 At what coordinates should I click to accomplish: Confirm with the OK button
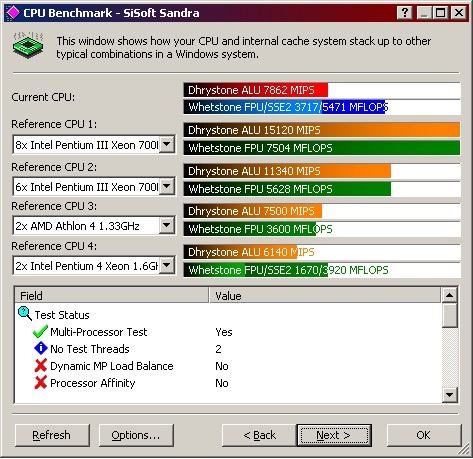pyautogui.click(x=424, y=435)
